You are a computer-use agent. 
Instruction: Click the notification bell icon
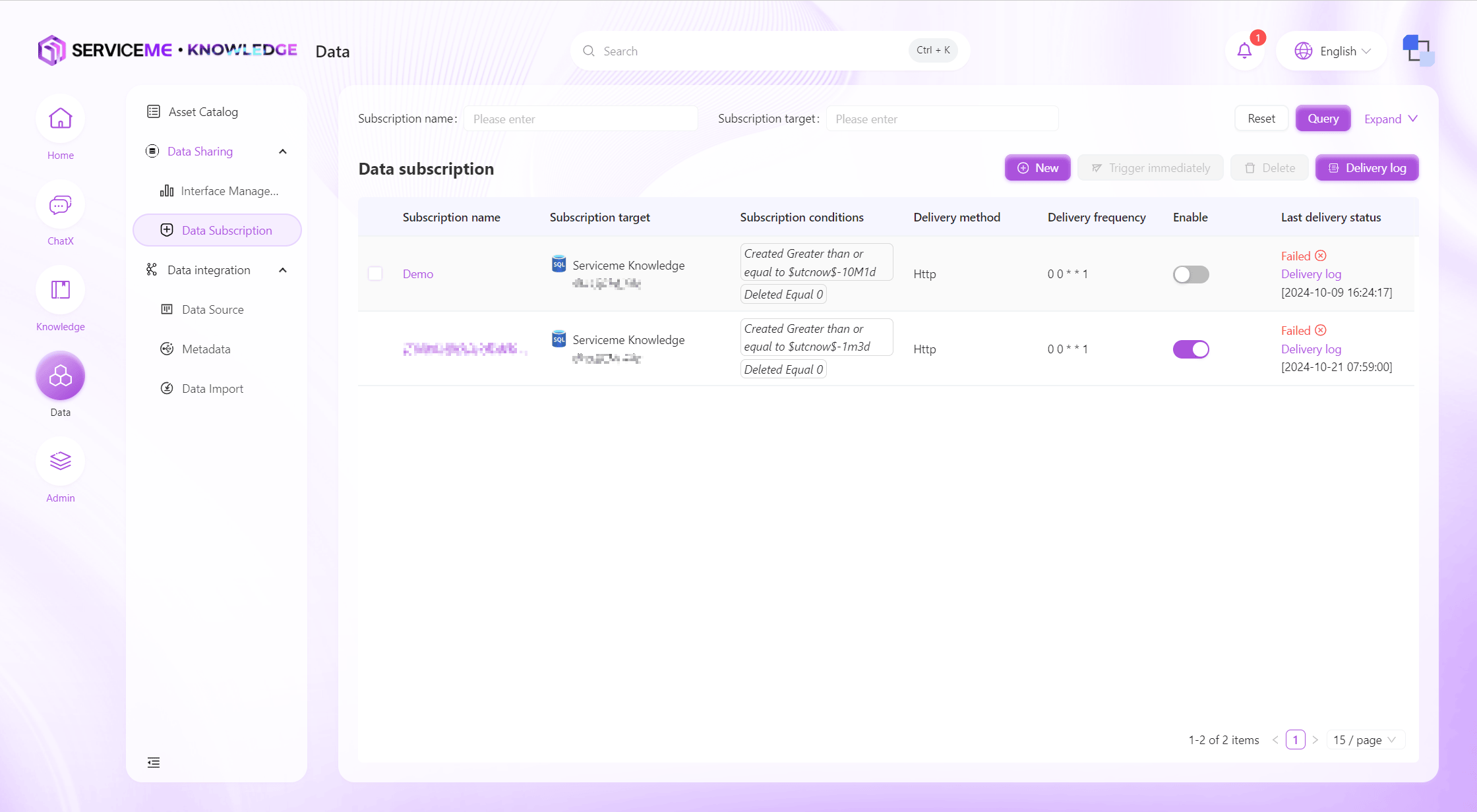click(1244, 51)
